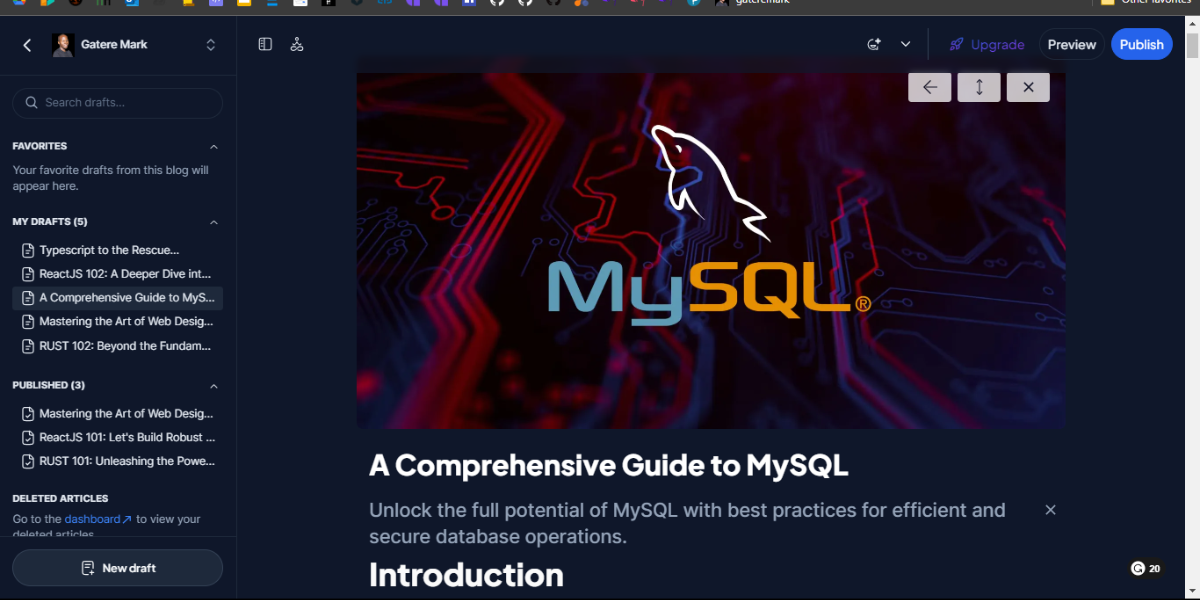The width and height of the screenshot is (1200, 600).
Task: Click the page vertical scrollbar thumb
Action: (x=1192, y=46)
